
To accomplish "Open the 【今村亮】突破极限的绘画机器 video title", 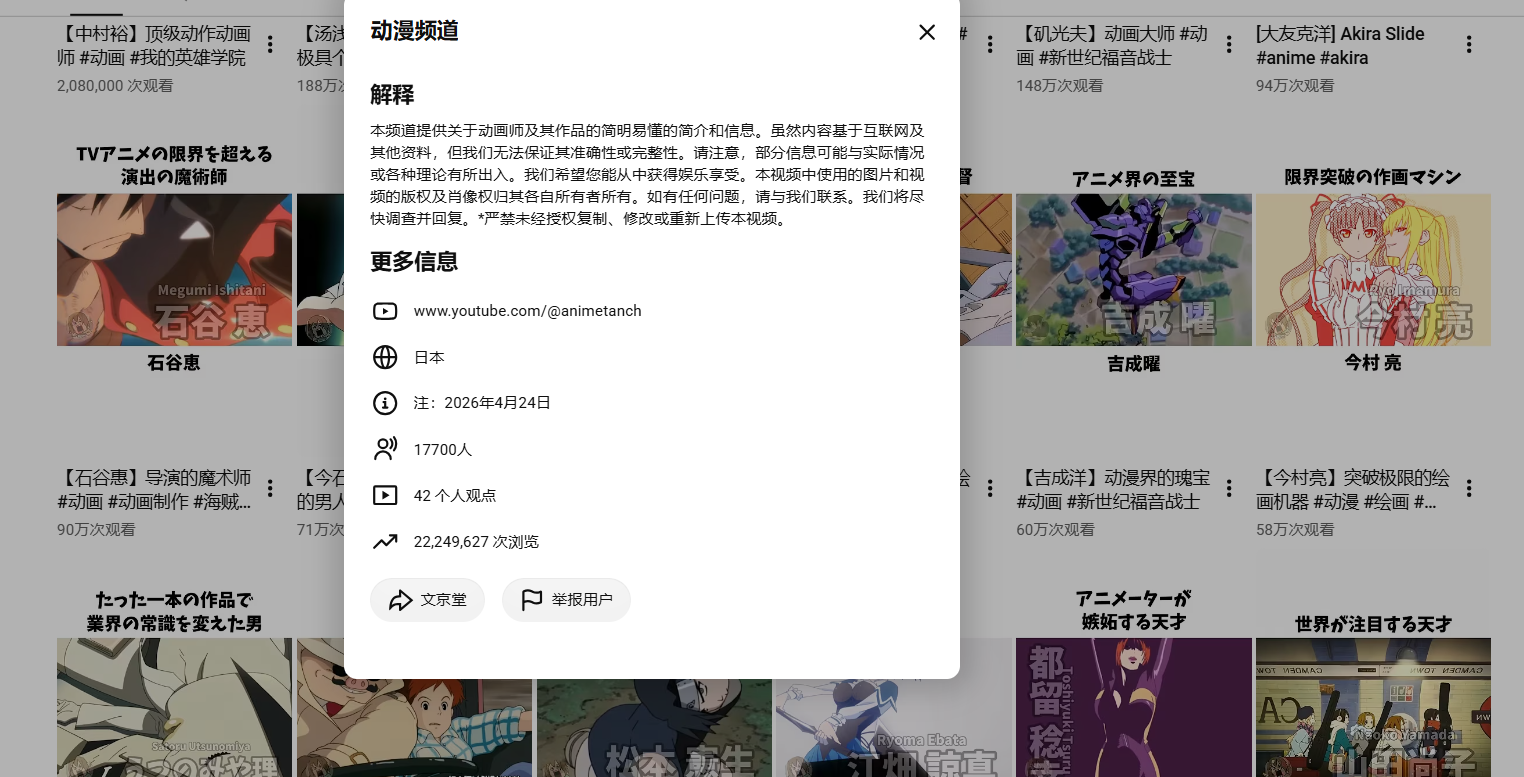I will pyautogui.click(x=1353, y=490).
